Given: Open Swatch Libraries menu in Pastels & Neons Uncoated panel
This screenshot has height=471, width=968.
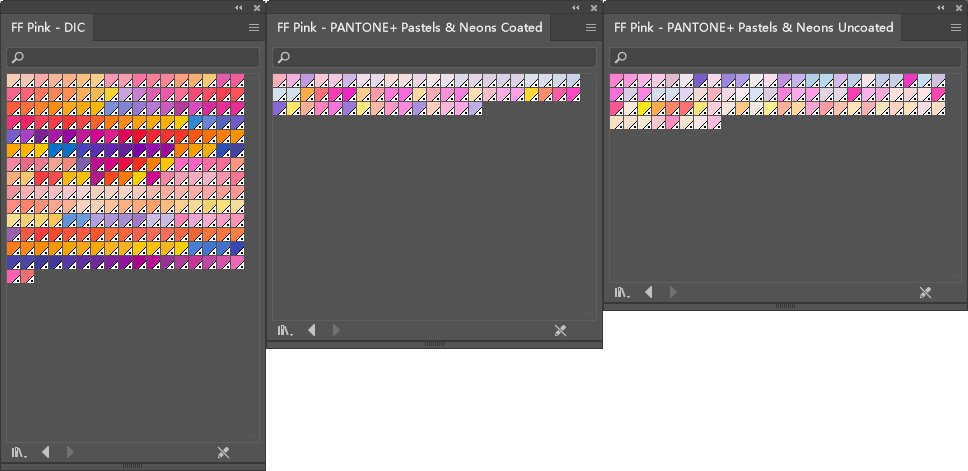Looking at the screenshot, I should point(621,292).
